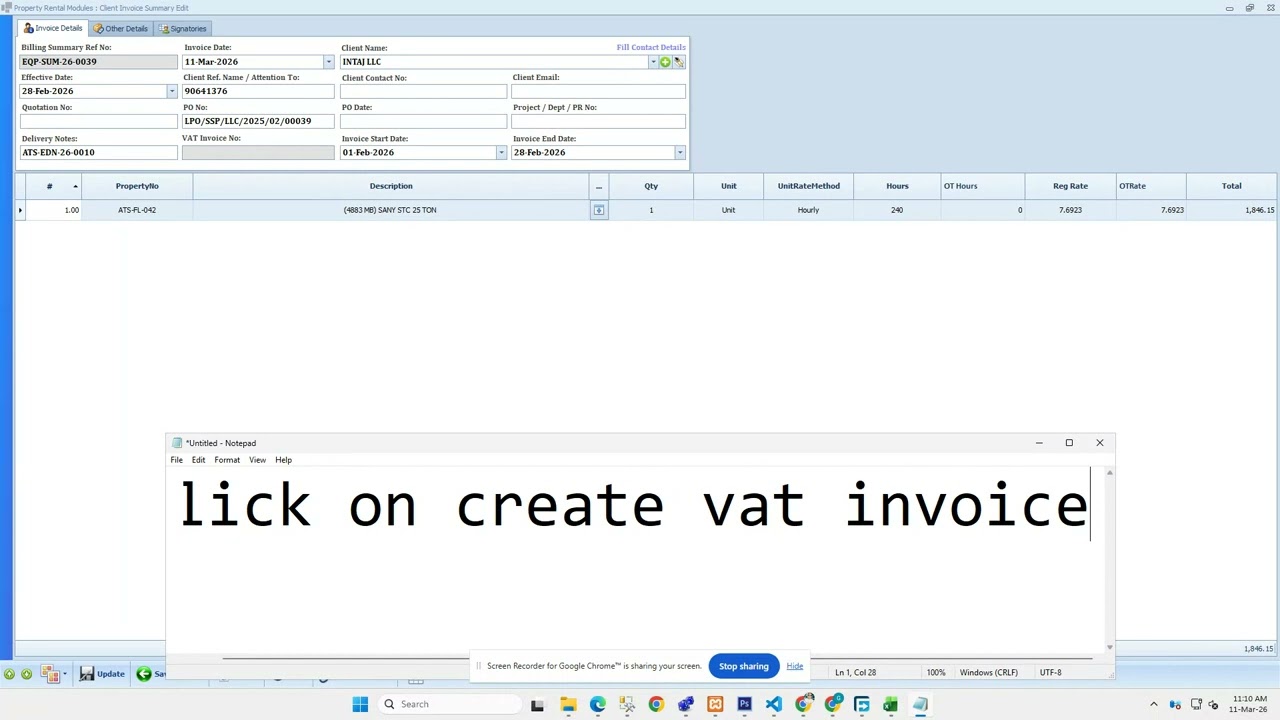The image size is (1280, 720).
Task: Click the UnitRateMethod column header
Action: point(809,186)
